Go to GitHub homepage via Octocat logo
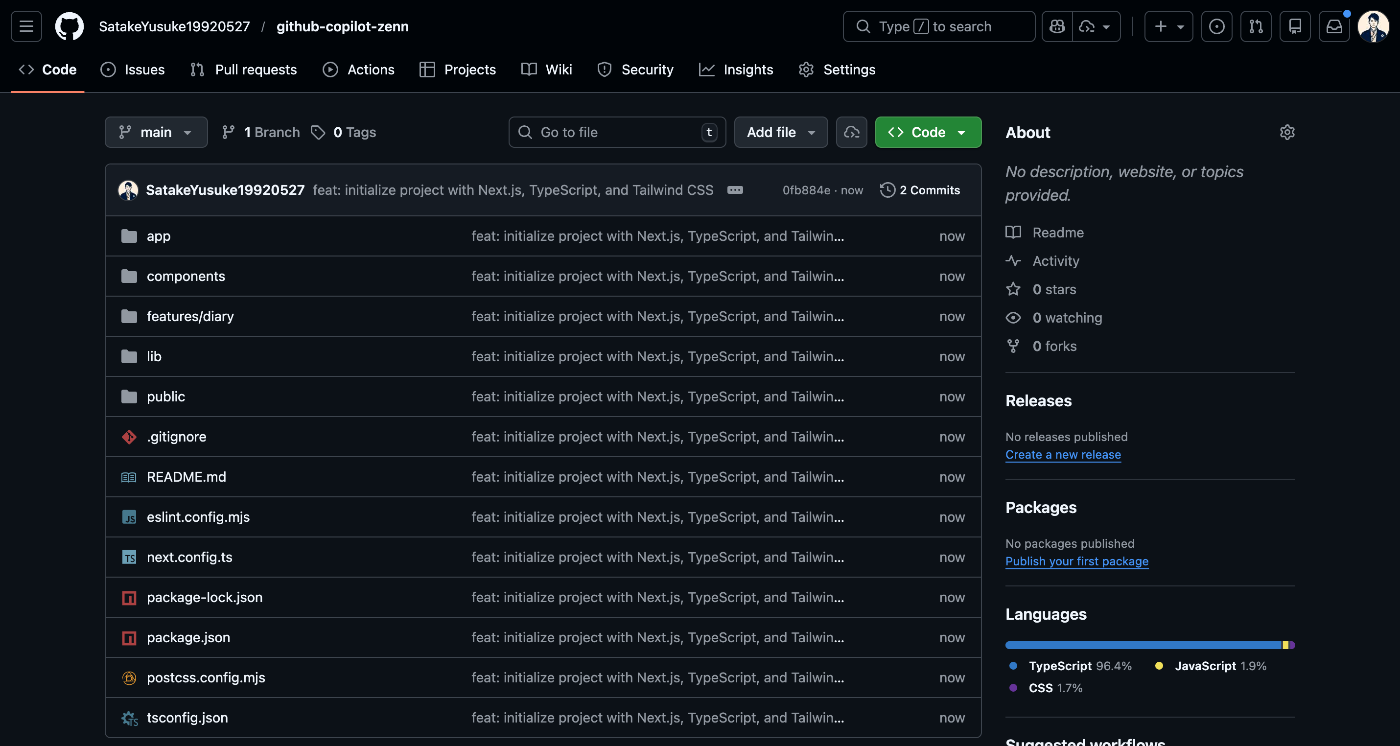 point(69,27)
